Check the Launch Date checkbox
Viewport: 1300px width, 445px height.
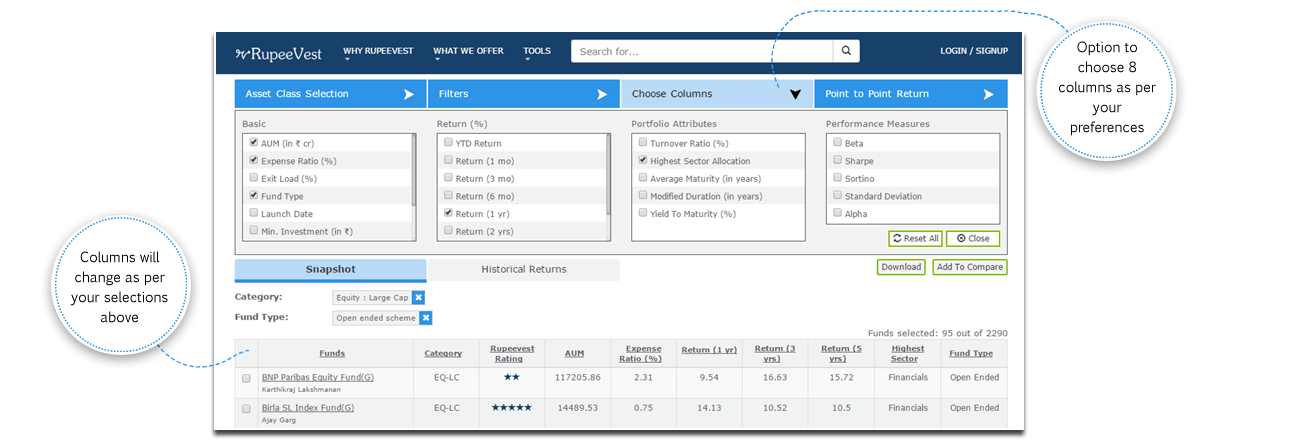254,213
